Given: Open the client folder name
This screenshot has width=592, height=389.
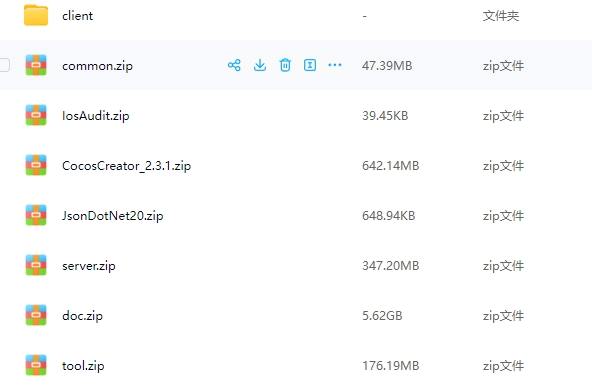Looking at the screenshot, I should click(77, 16).
